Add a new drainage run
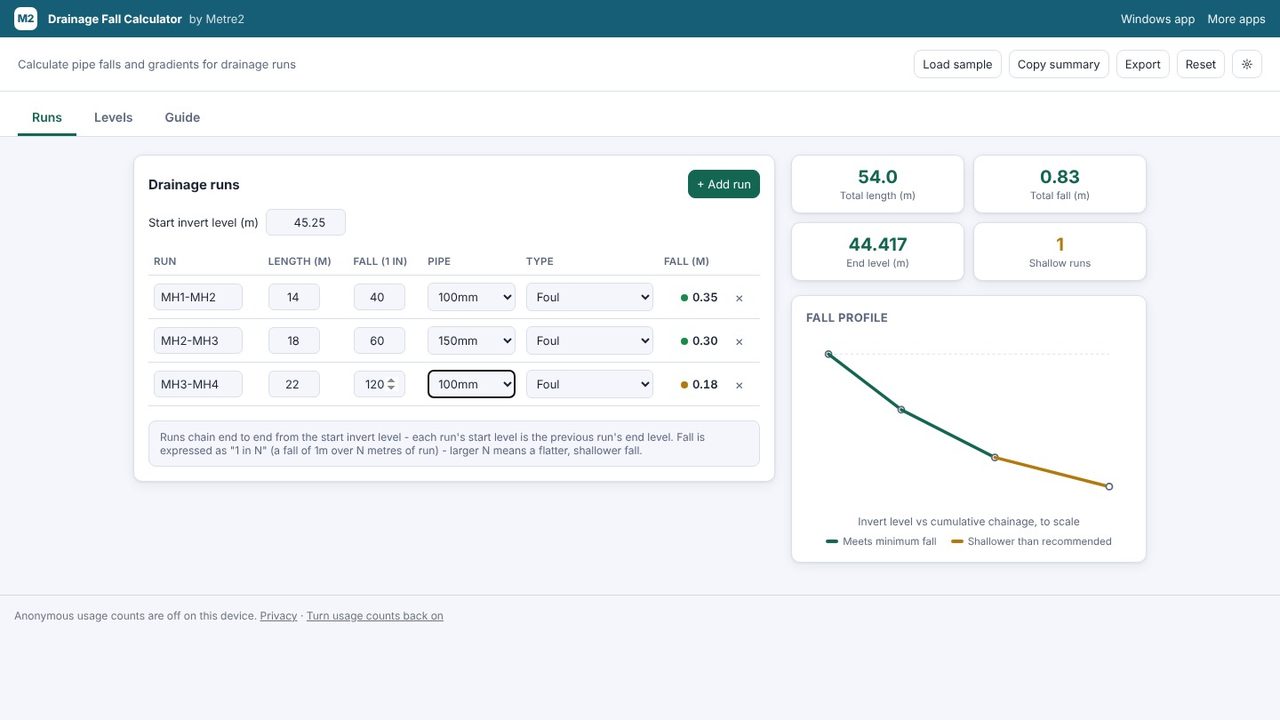This screenshot has height=720, width=1280. coord(723,184)
